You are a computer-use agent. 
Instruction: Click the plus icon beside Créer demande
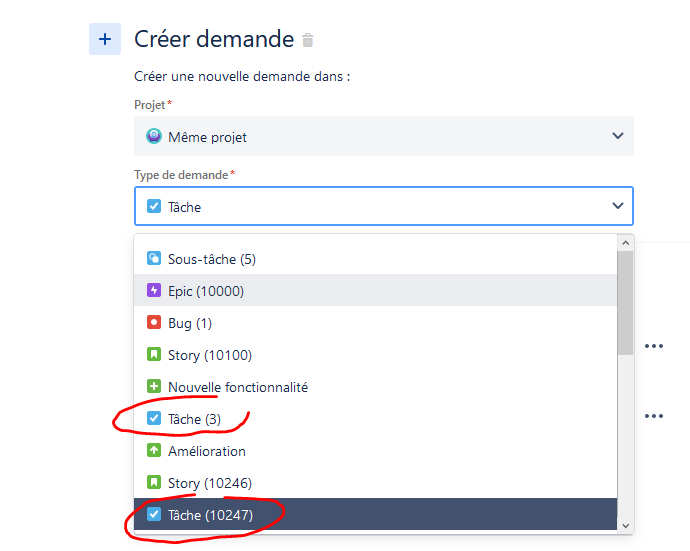pos(105,39)
